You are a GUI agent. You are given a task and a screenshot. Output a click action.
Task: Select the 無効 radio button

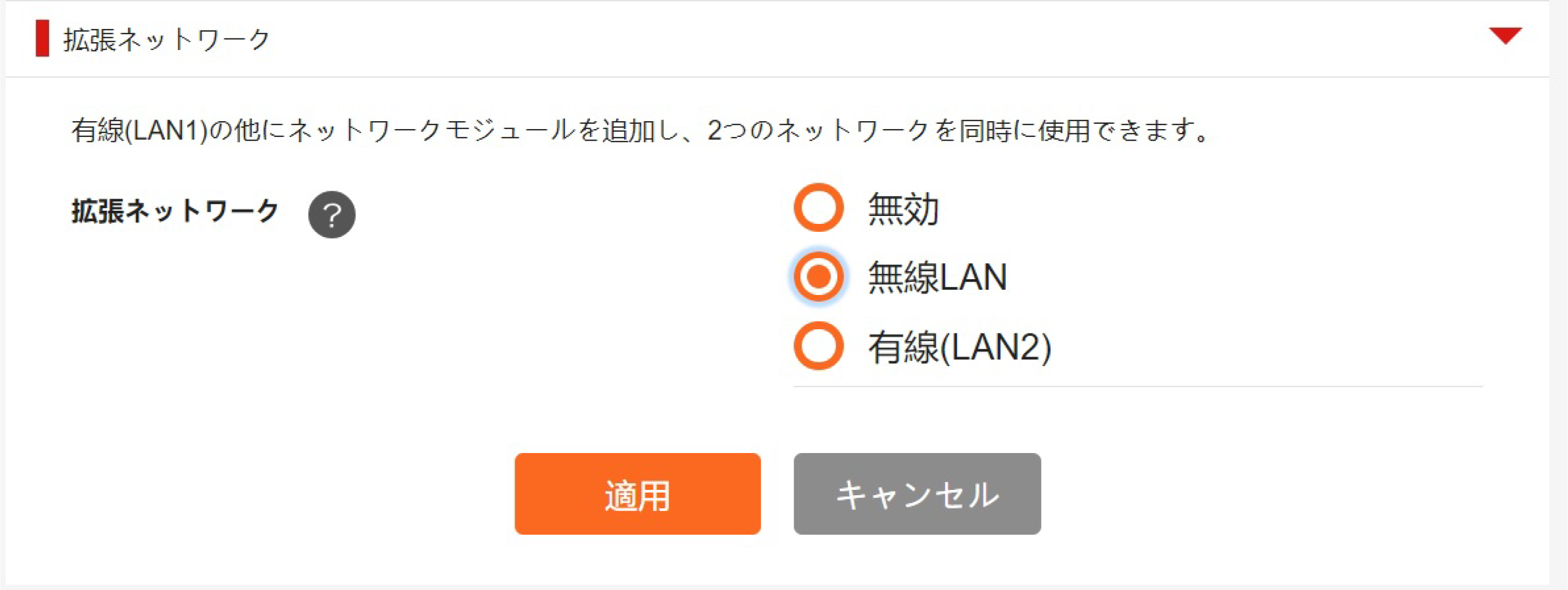coord(818,208)
